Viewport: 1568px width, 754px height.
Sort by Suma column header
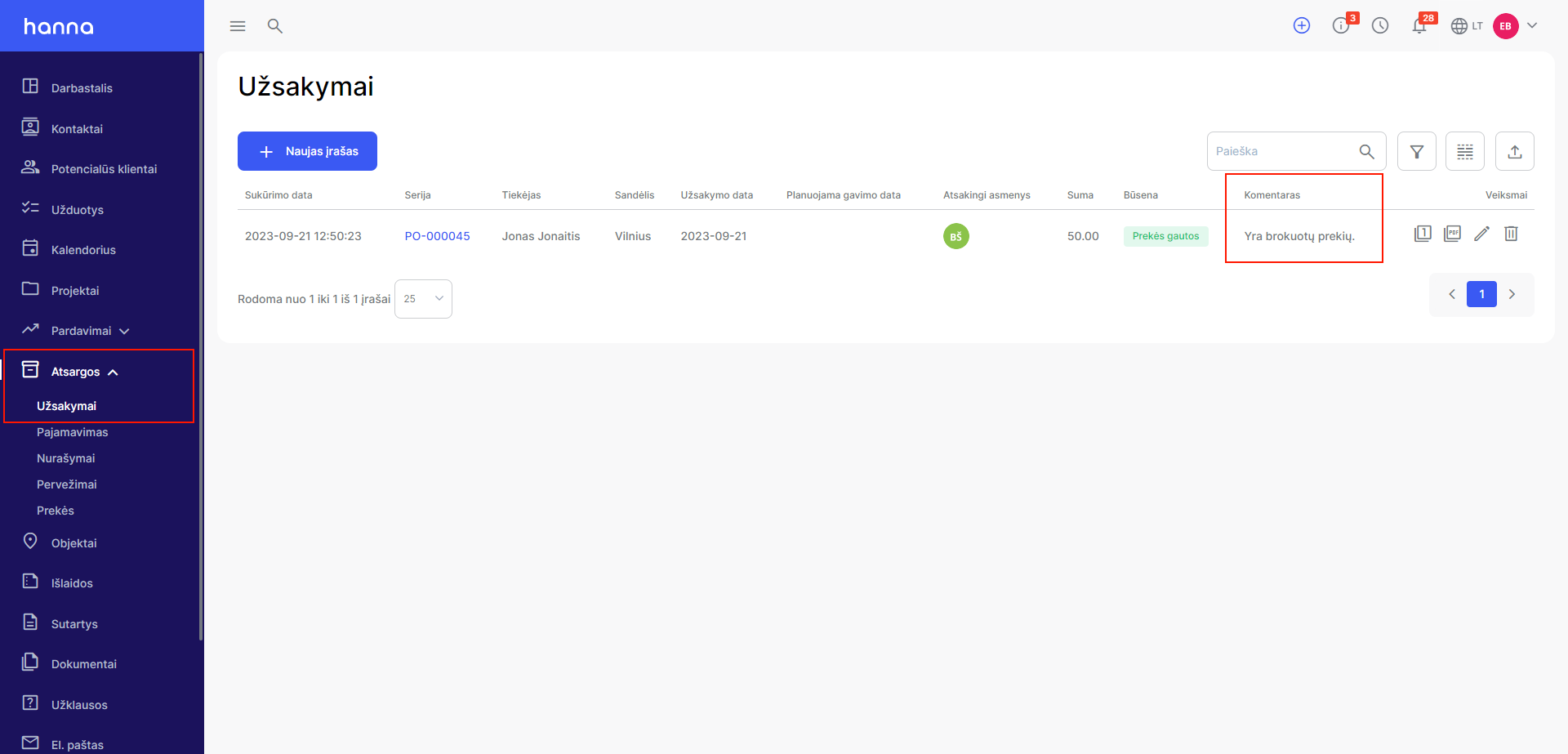(1080, 195)
